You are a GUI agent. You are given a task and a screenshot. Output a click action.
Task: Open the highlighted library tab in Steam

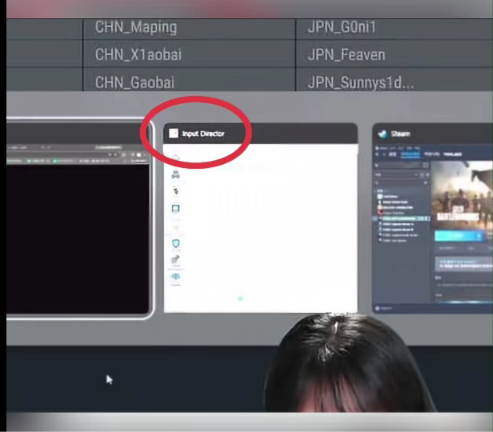point(410,154)
